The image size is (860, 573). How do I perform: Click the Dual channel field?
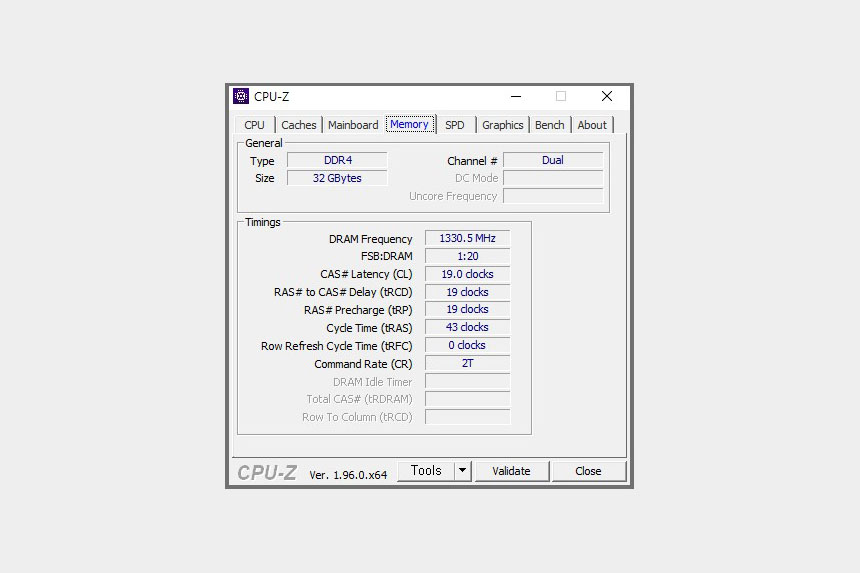[x=553, y=160]
